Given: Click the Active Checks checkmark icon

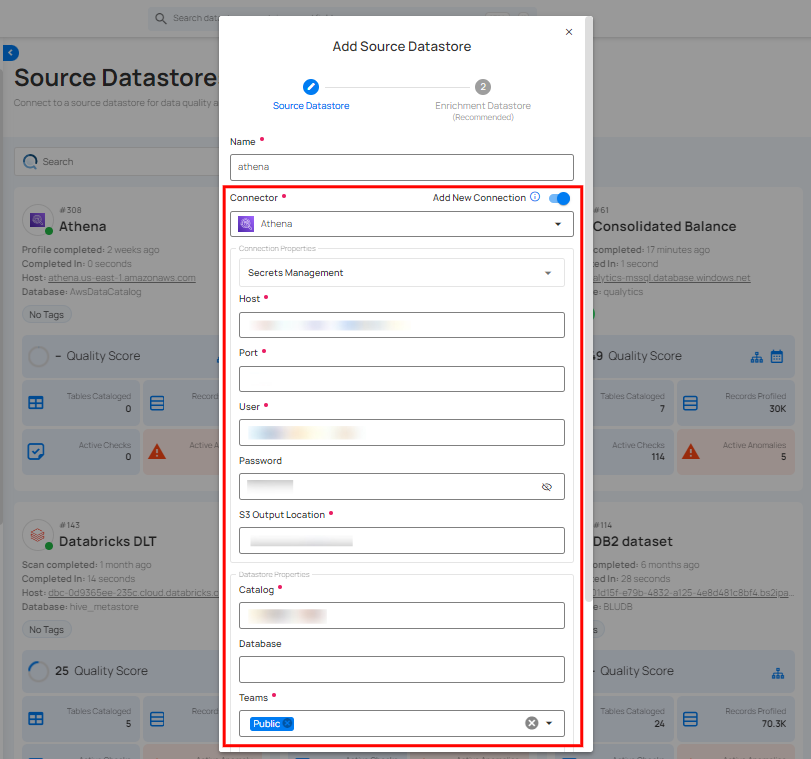Looking at the screenshot, I should pos(37,452).
